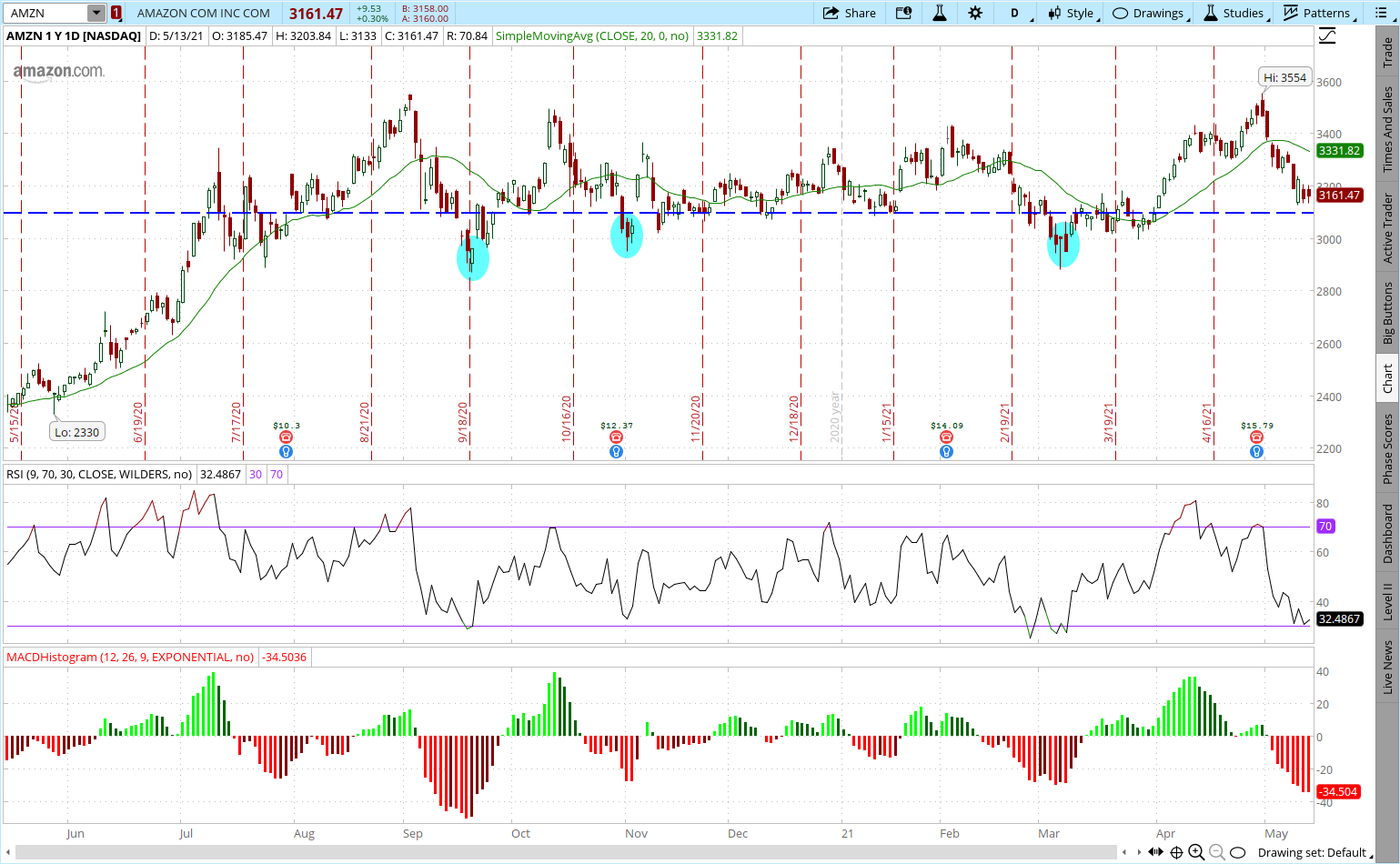Viewport: 1400px width, 864px height.
Task: Open the D timeframe dropdown
Action: 1019,13
